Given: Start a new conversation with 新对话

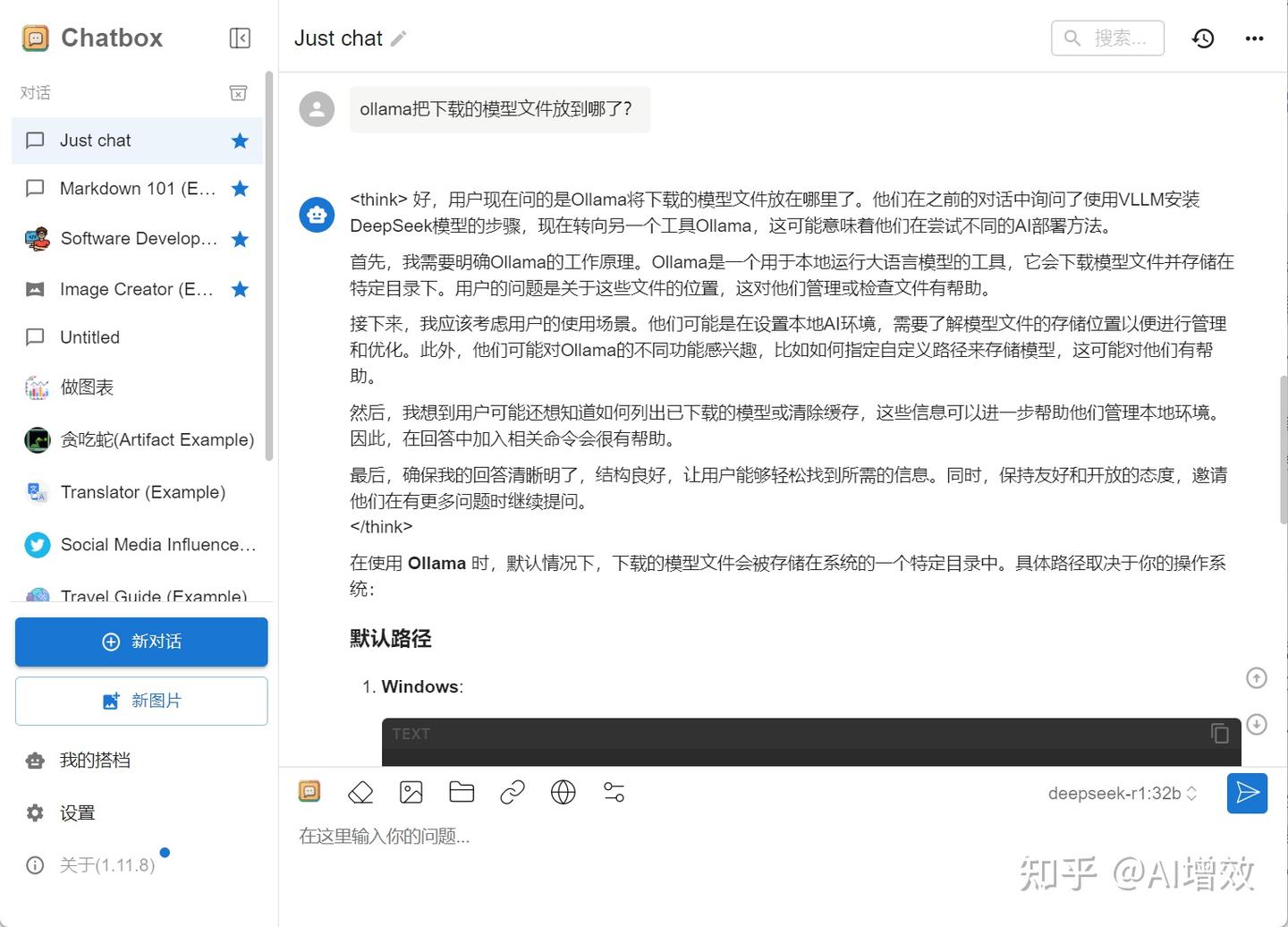Looking at the screenshot, I should point(140,642).
